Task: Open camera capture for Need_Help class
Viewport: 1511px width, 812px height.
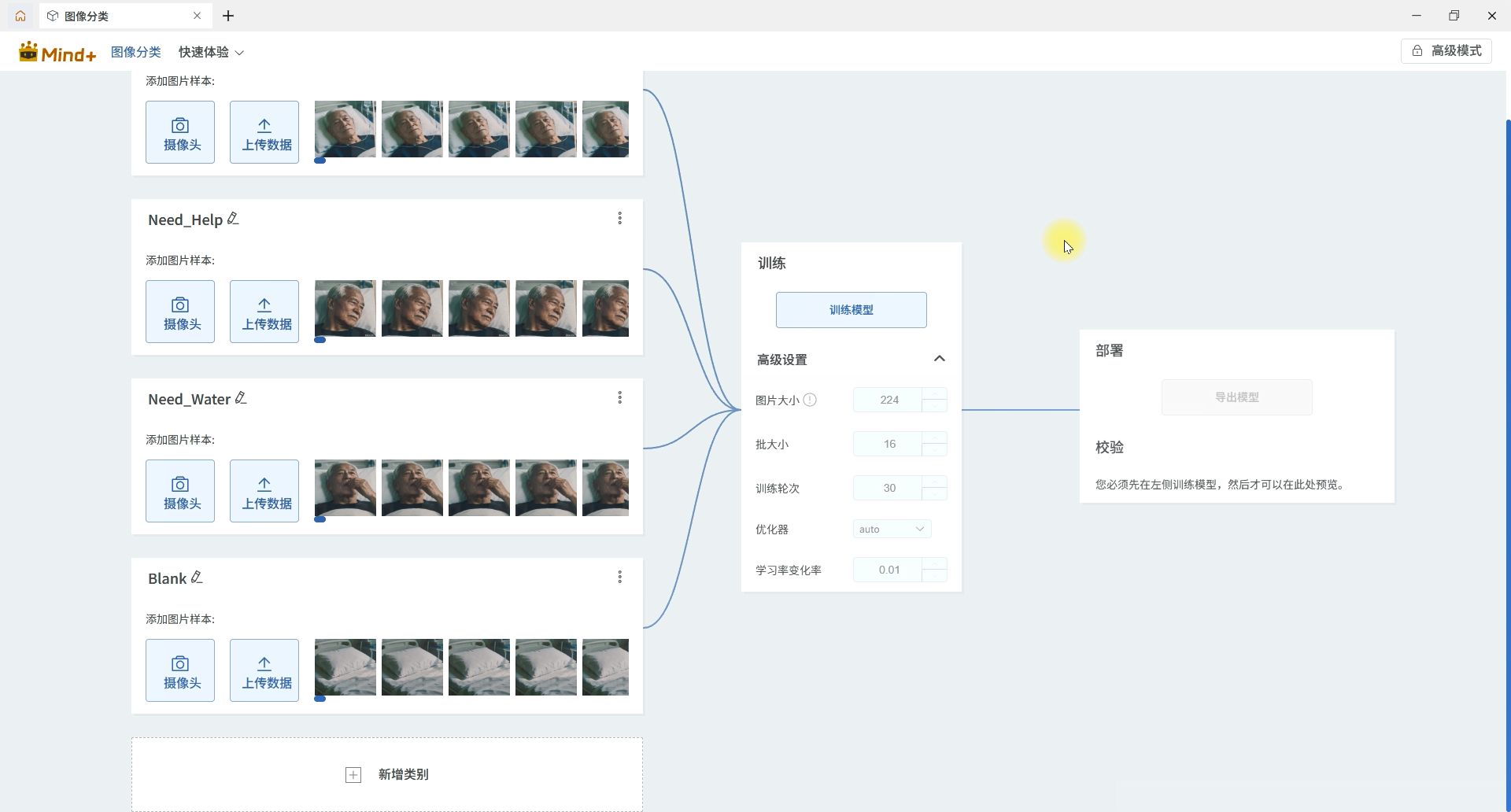Action: point(180,312)
